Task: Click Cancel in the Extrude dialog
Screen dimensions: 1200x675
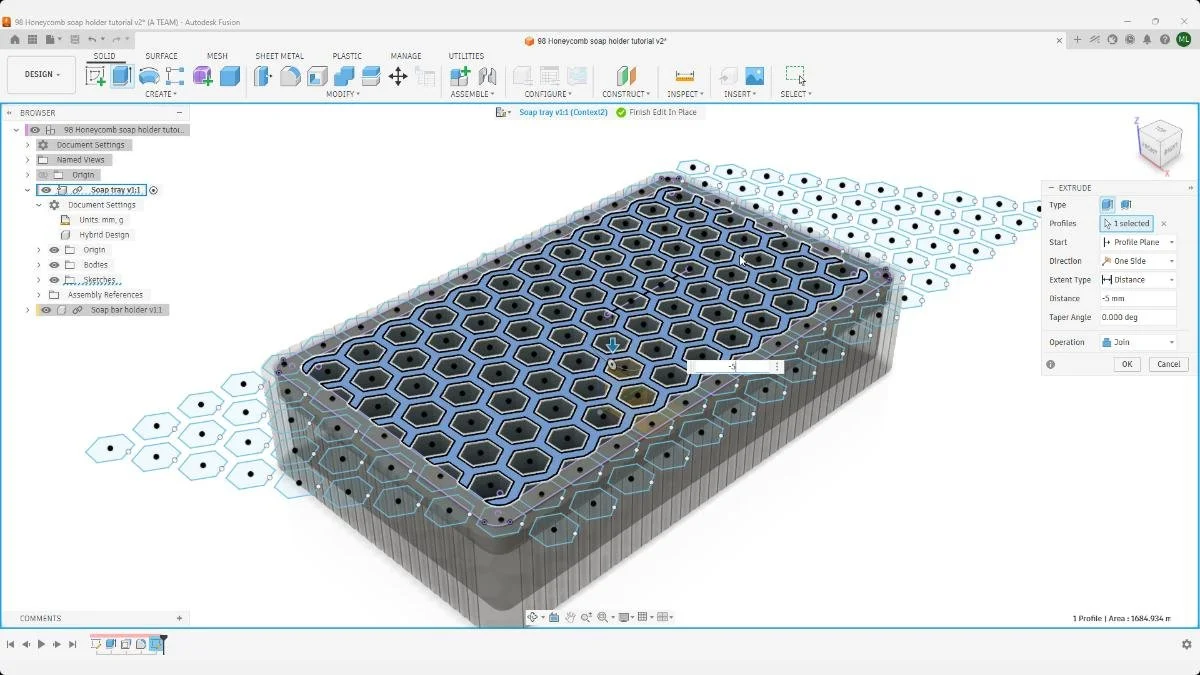Action: point(1168,364)
